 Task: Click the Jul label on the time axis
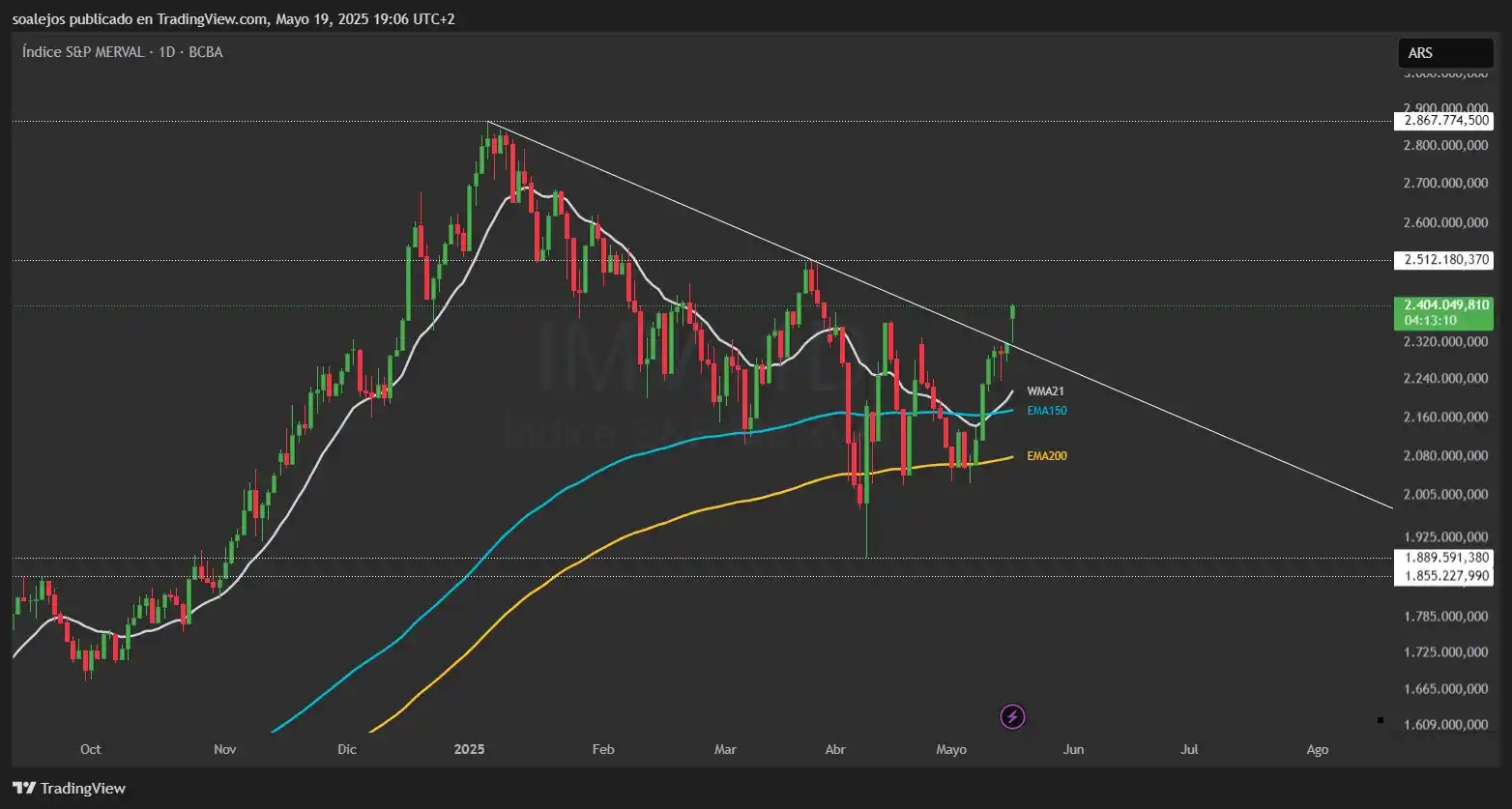1190,749
